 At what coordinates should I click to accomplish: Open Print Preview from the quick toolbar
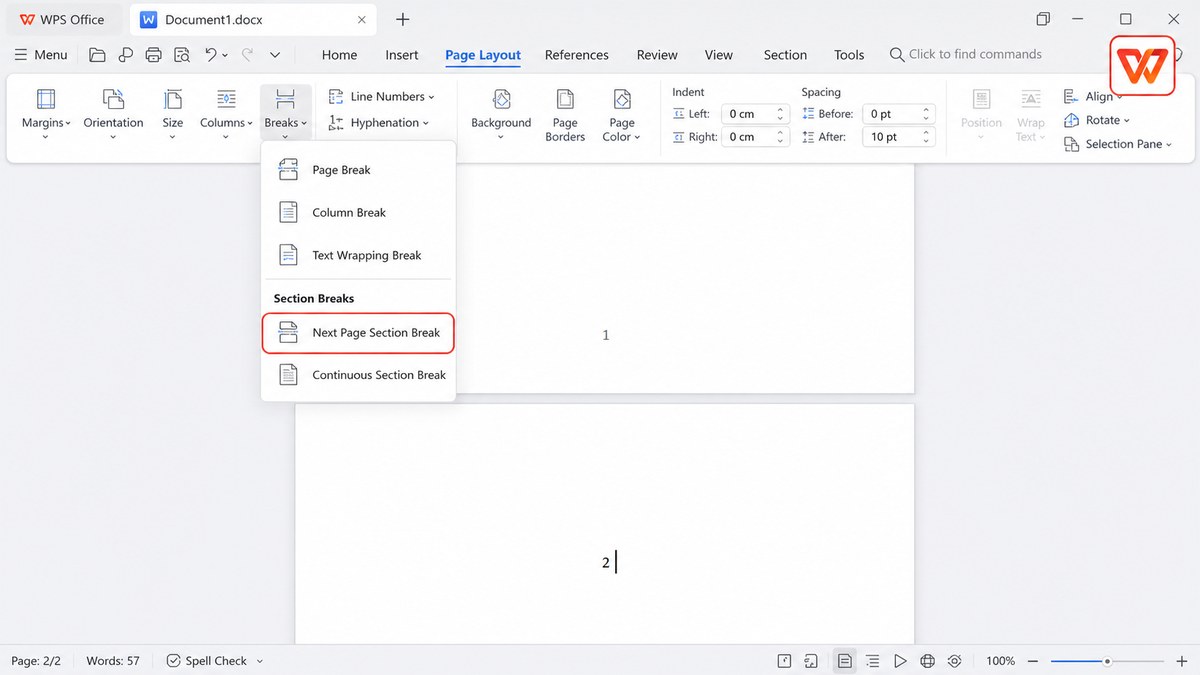[181, 55]
